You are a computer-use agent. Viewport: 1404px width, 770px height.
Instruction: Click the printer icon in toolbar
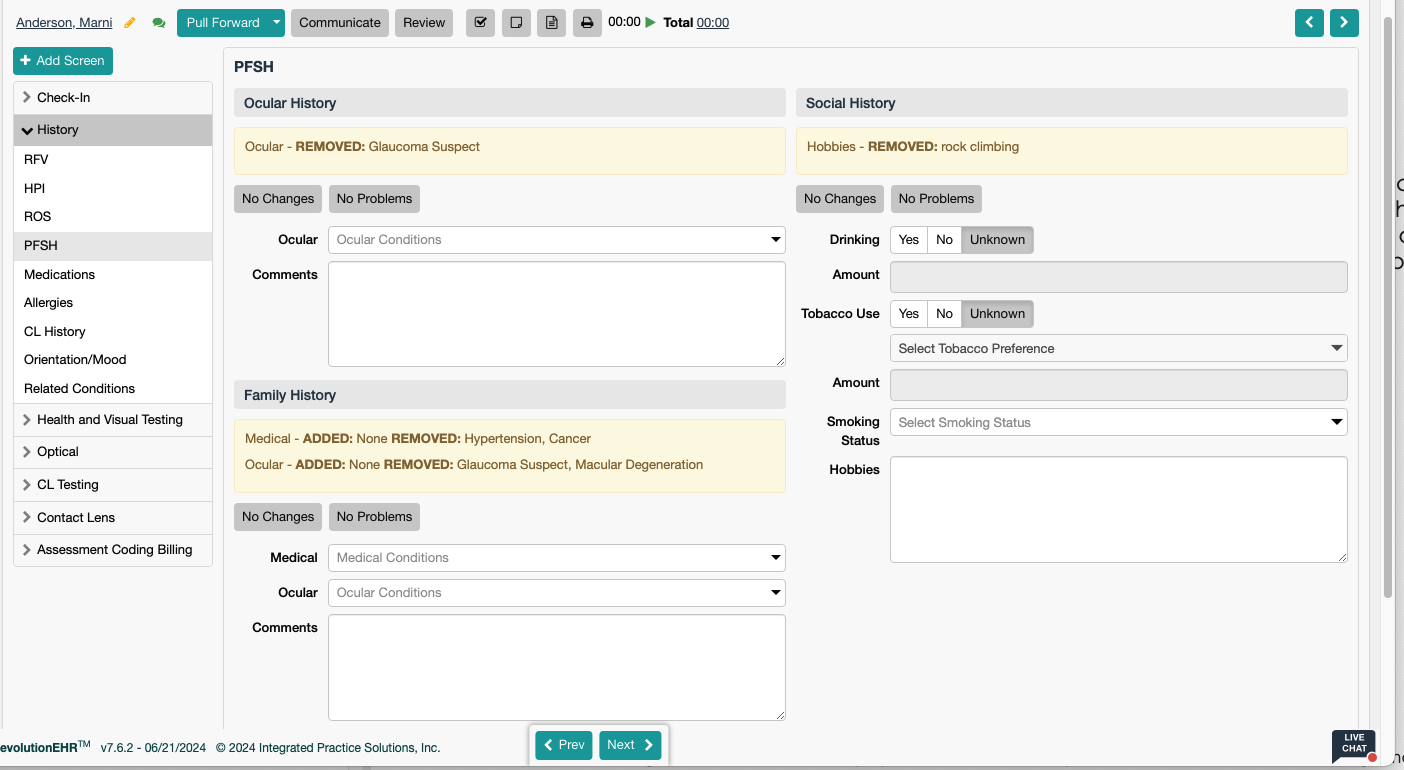587,23
